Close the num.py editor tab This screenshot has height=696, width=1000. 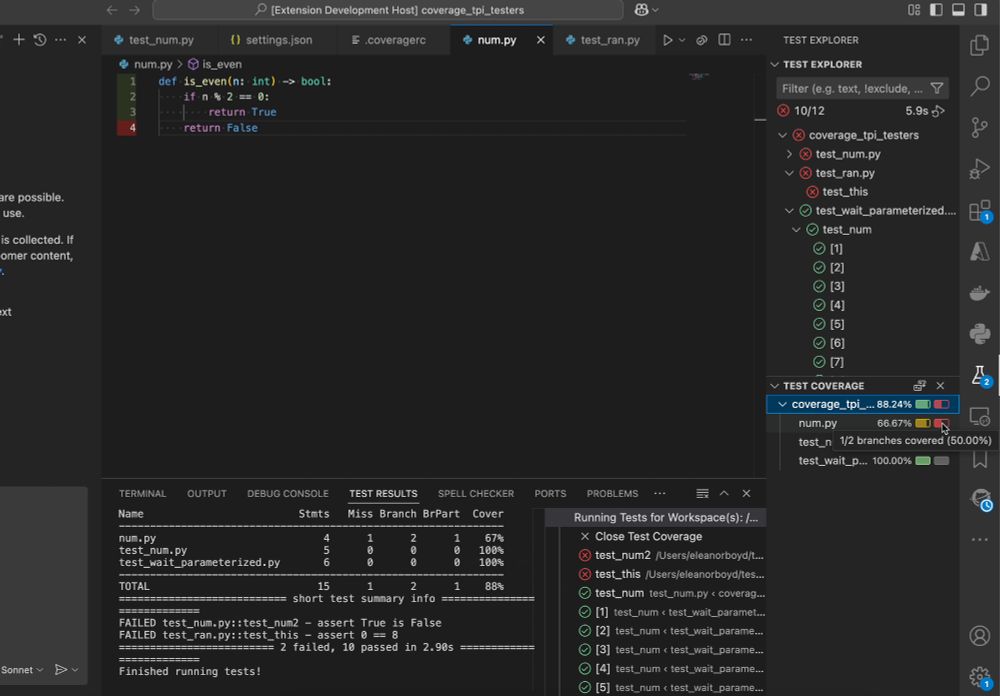pyautogui.click(x=540, y=40)
